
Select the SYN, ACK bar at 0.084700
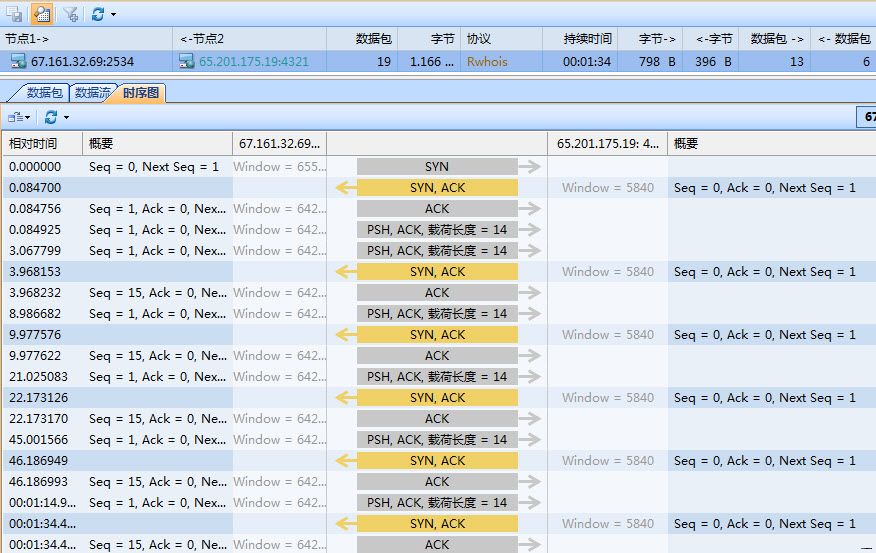437,188
